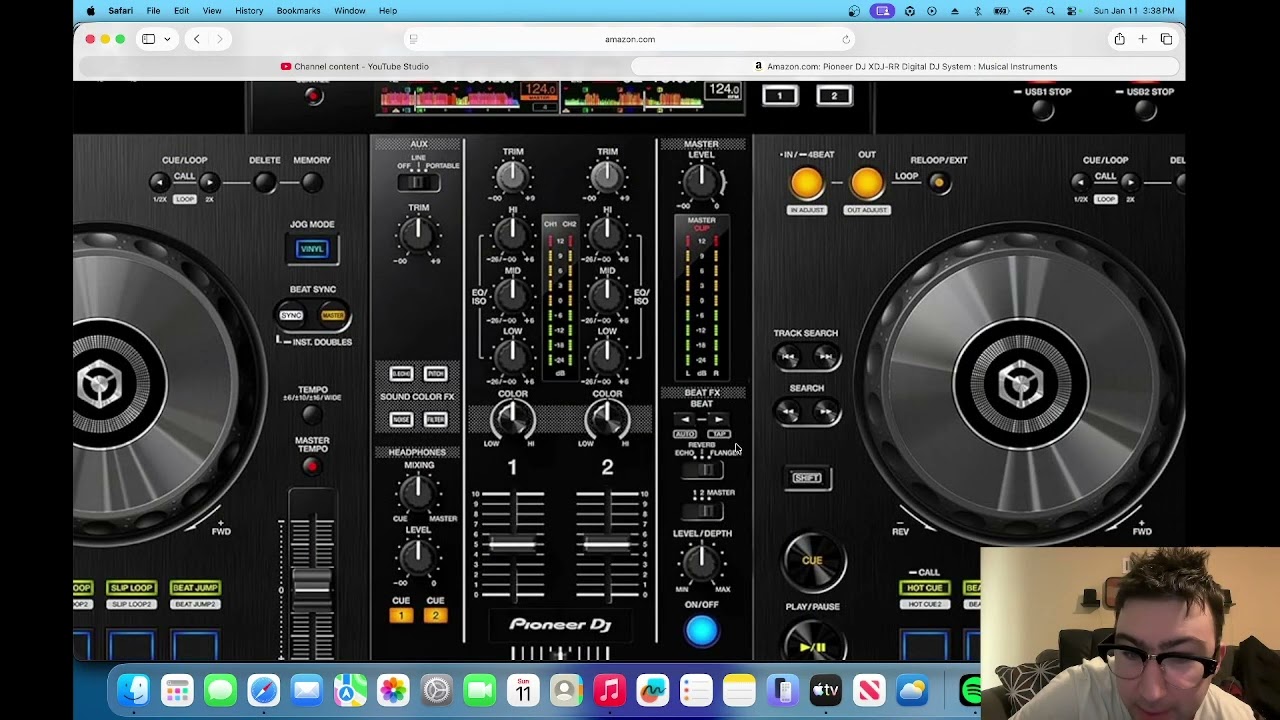This screenshot has height=720, width=1280.
Task: Select the left BEAT JUMP pad mode
Action: (x=195, y=588)
